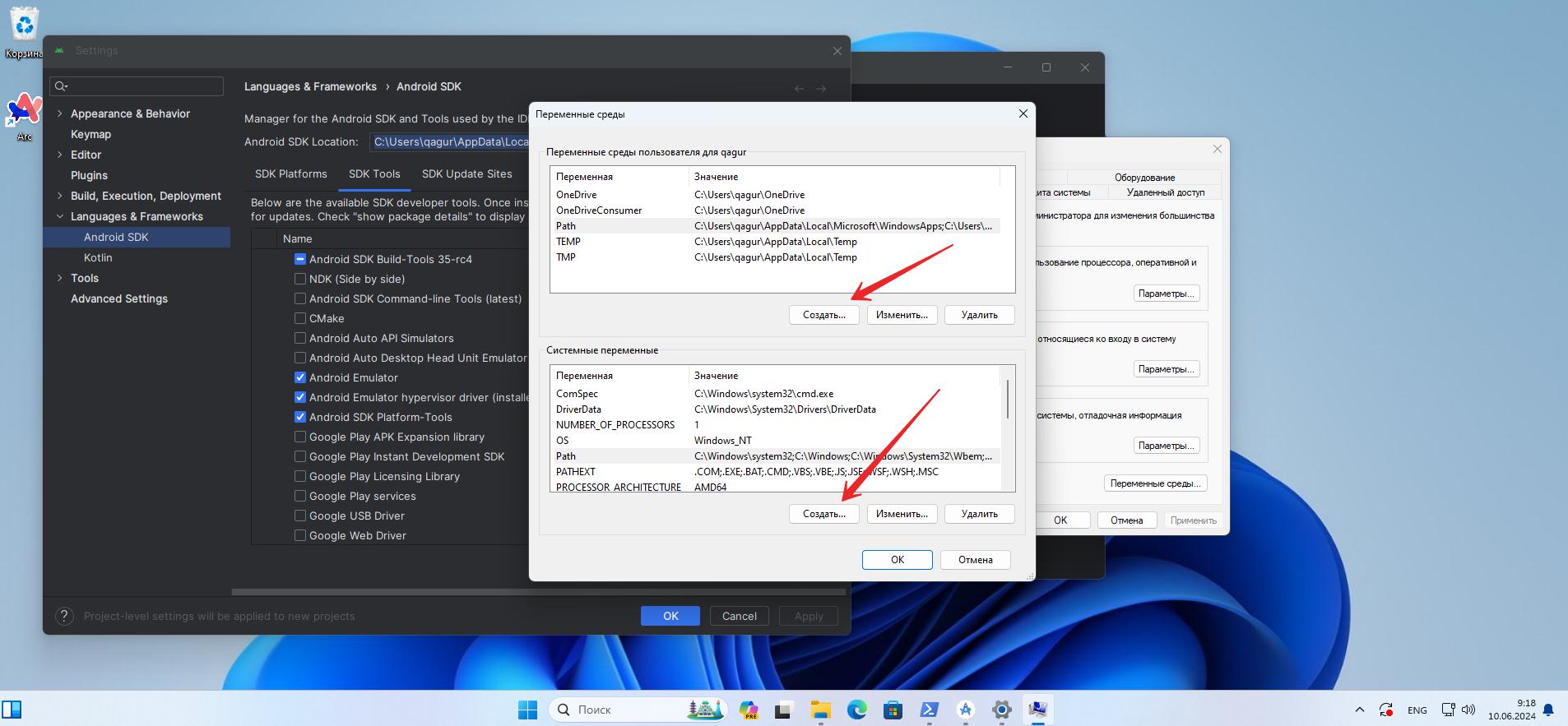Collapse Languages & Frameworks group

[59, 216]
